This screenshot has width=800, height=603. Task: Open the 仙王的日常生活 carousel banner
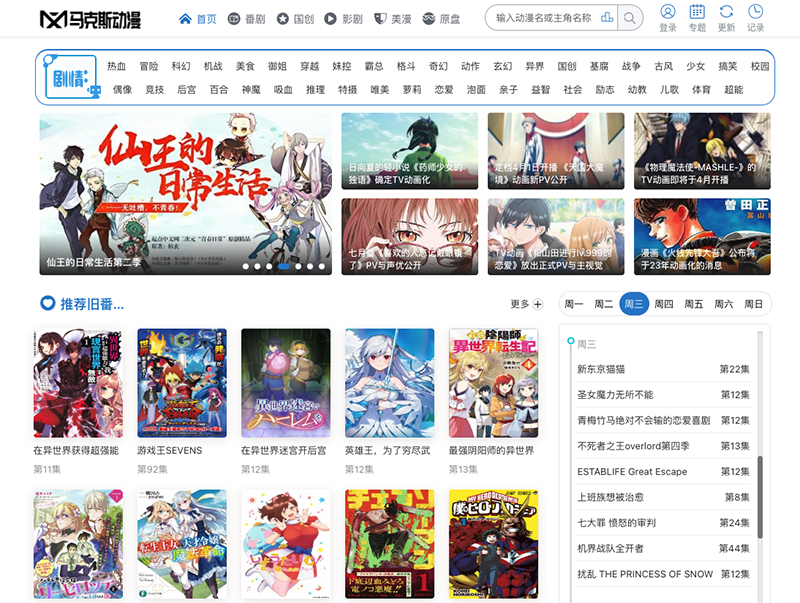click(186, 194)
